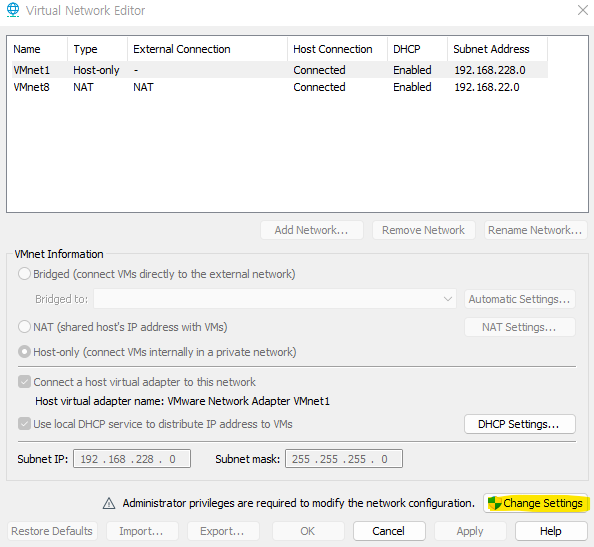Click the warning triangle icon near administrator message
The image size is (594, 547).
tap(109, 503)
